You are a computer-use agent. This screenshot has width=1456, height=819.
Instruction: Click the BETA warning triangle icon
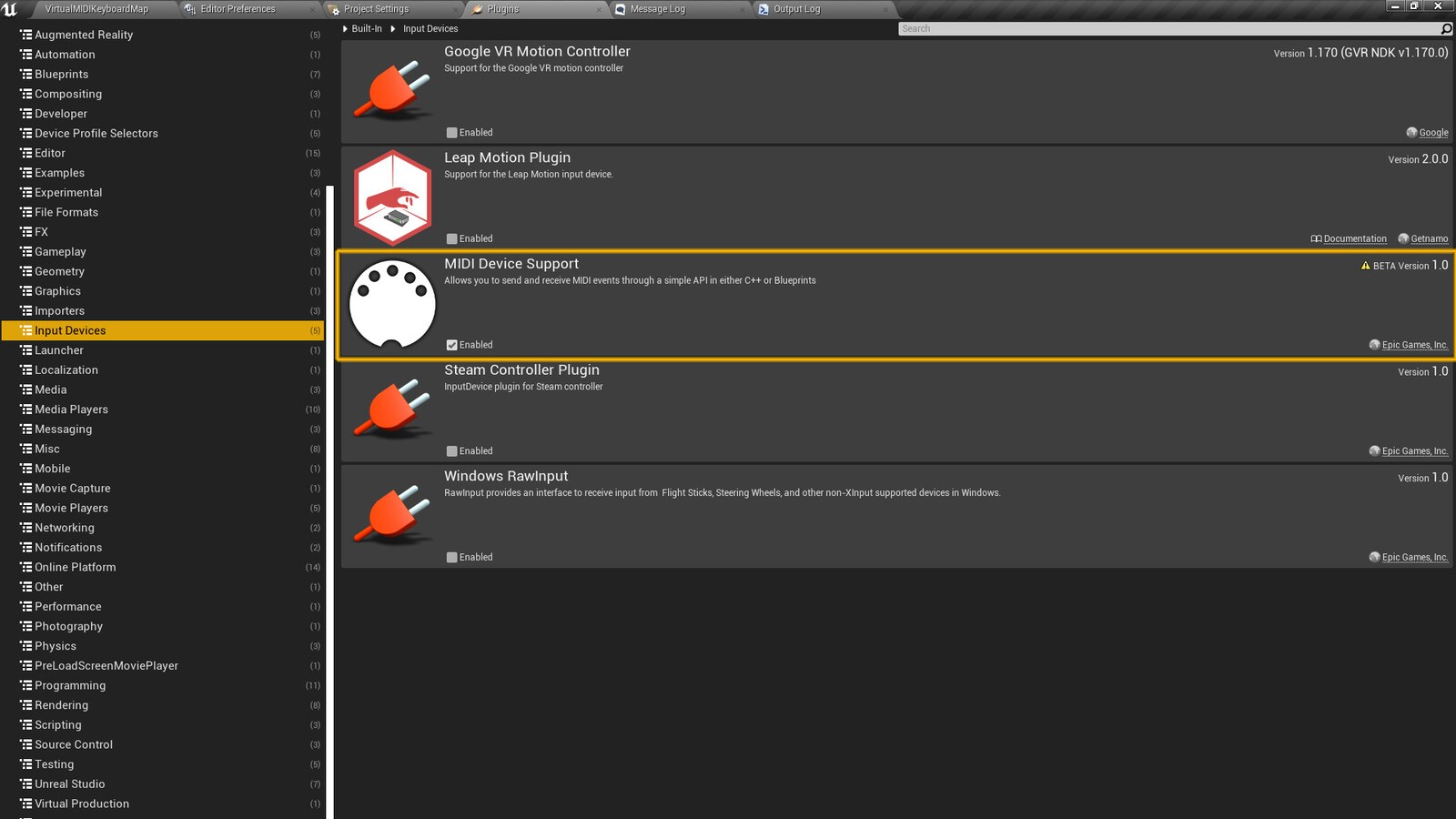coord(1365,266)
